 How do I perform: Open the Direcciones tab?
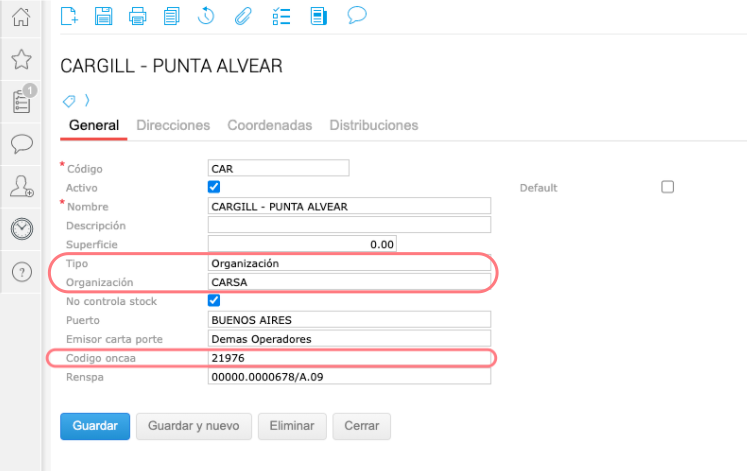173,125
